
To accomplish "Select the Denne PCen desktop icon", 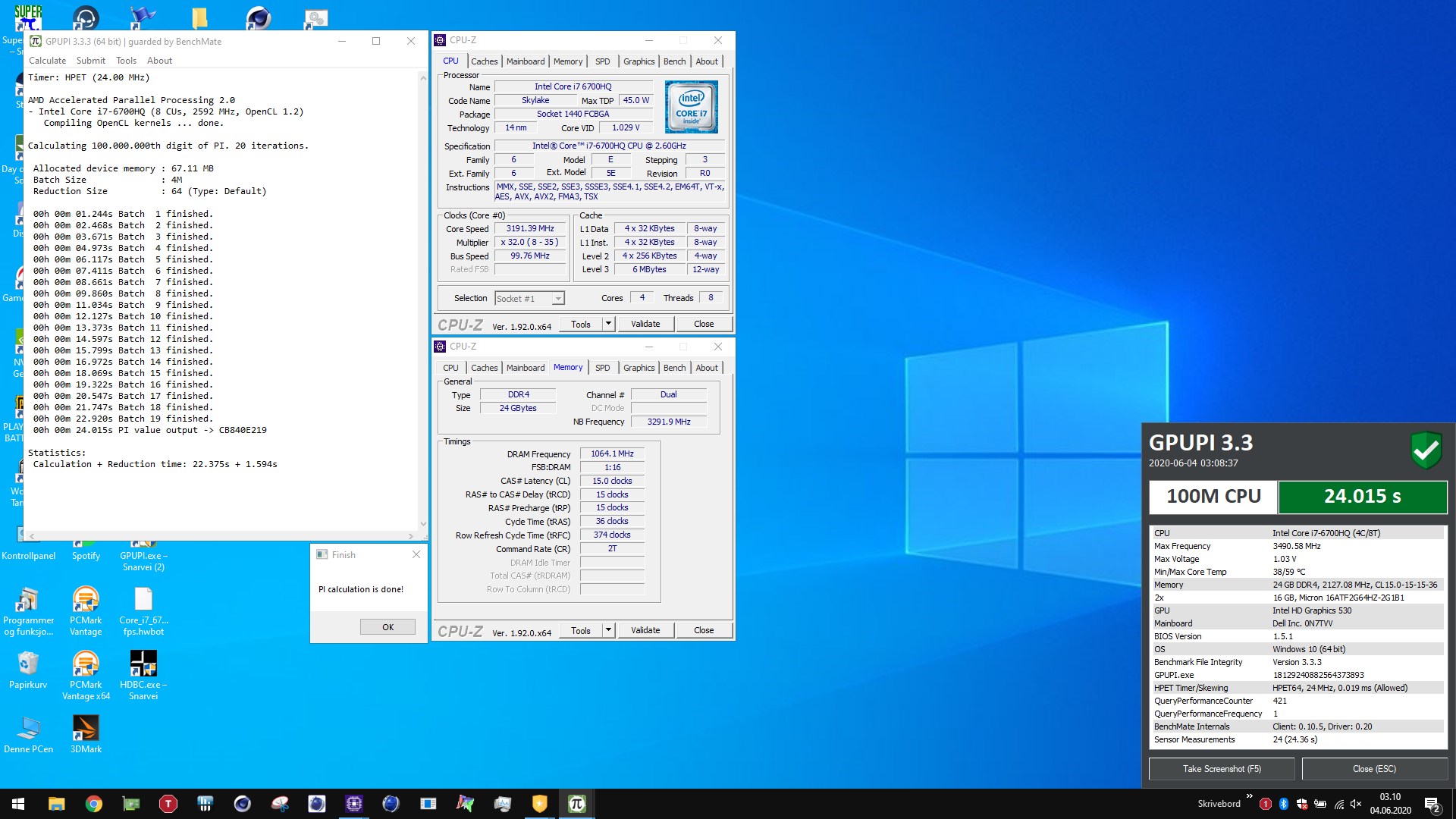I will click(x=28, y=734).
